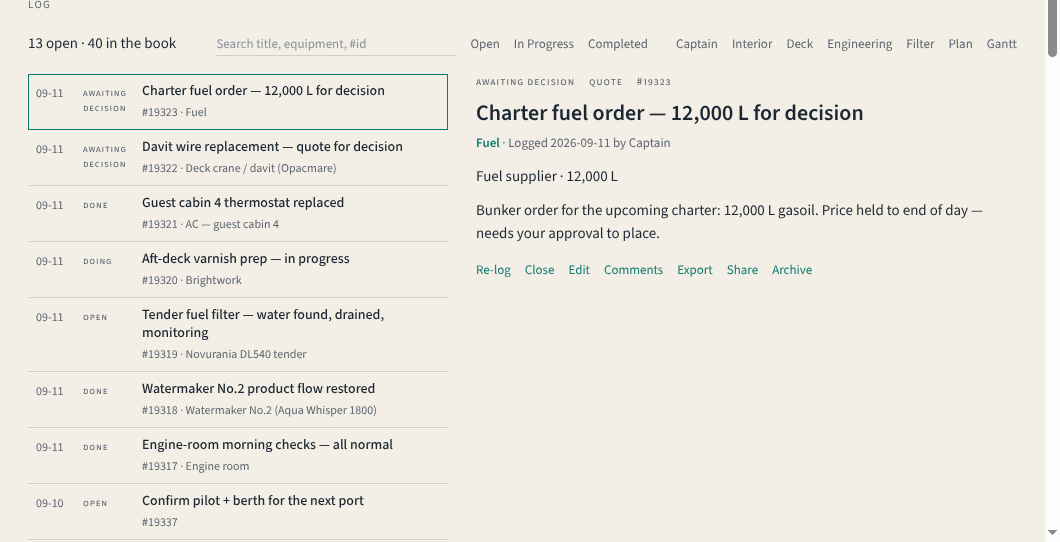Viewport: 1060px width, 542px height.
Task: Show Interior department entries
Action: coord(752,44)
